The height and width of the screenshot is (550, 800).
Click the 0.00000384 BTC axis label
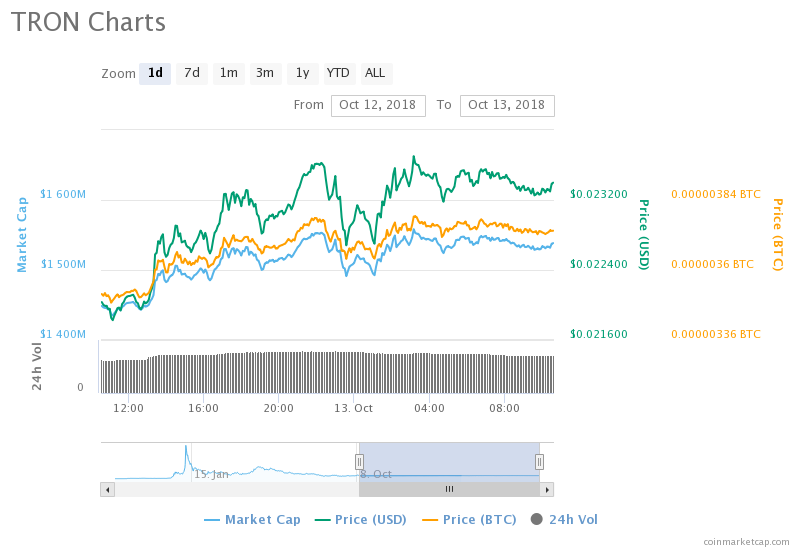[716, 194]
